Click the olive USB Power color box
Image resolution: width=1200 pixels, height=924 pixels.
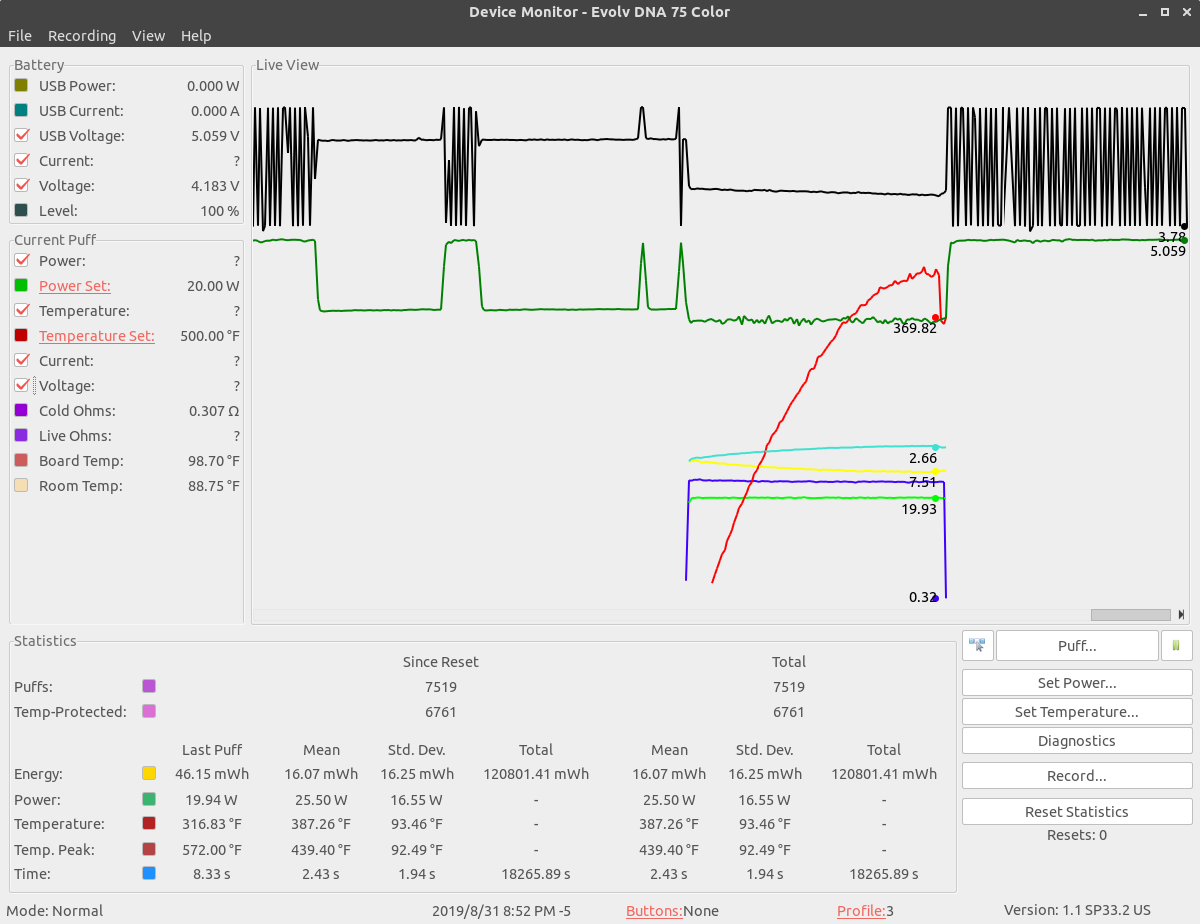click(x=21, y=86)
